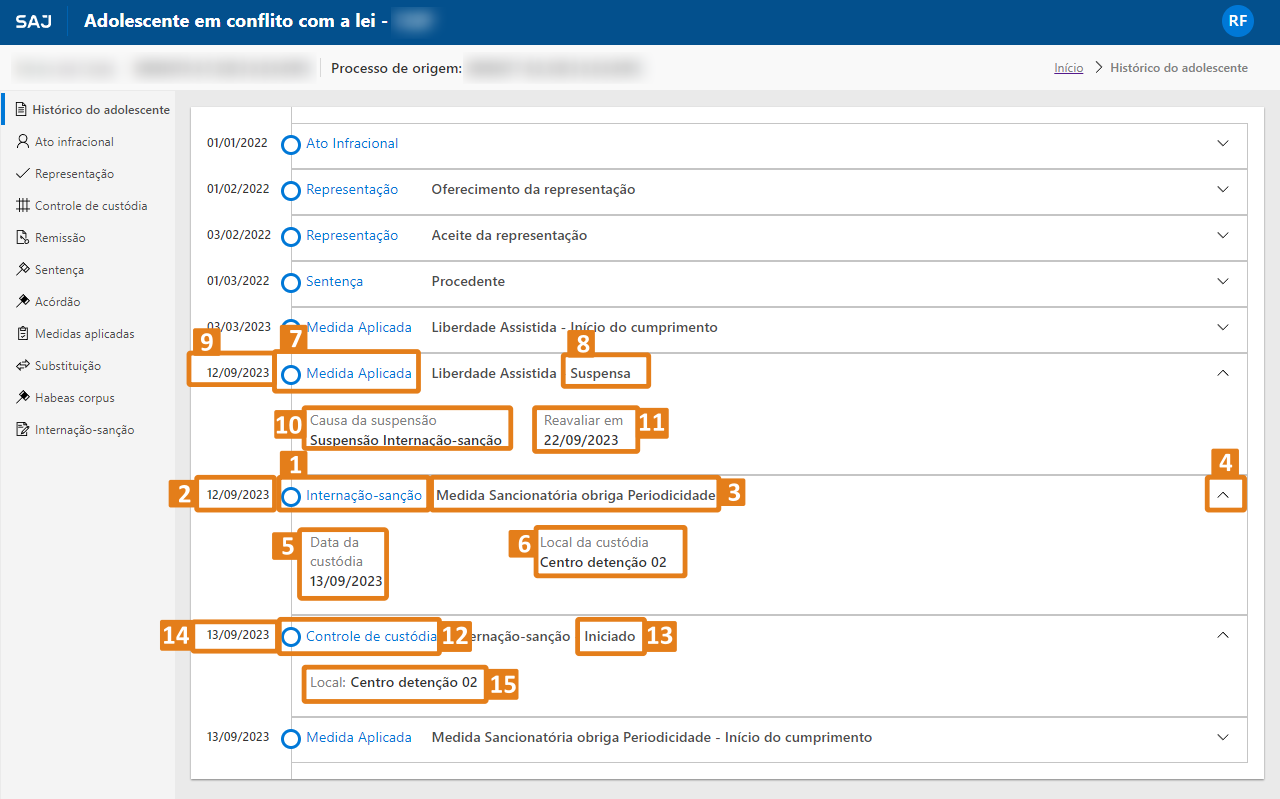
Task: Click the Internação-sanção edit icon in sidebar
Action: pyautogui.click(x=23, y=430)
